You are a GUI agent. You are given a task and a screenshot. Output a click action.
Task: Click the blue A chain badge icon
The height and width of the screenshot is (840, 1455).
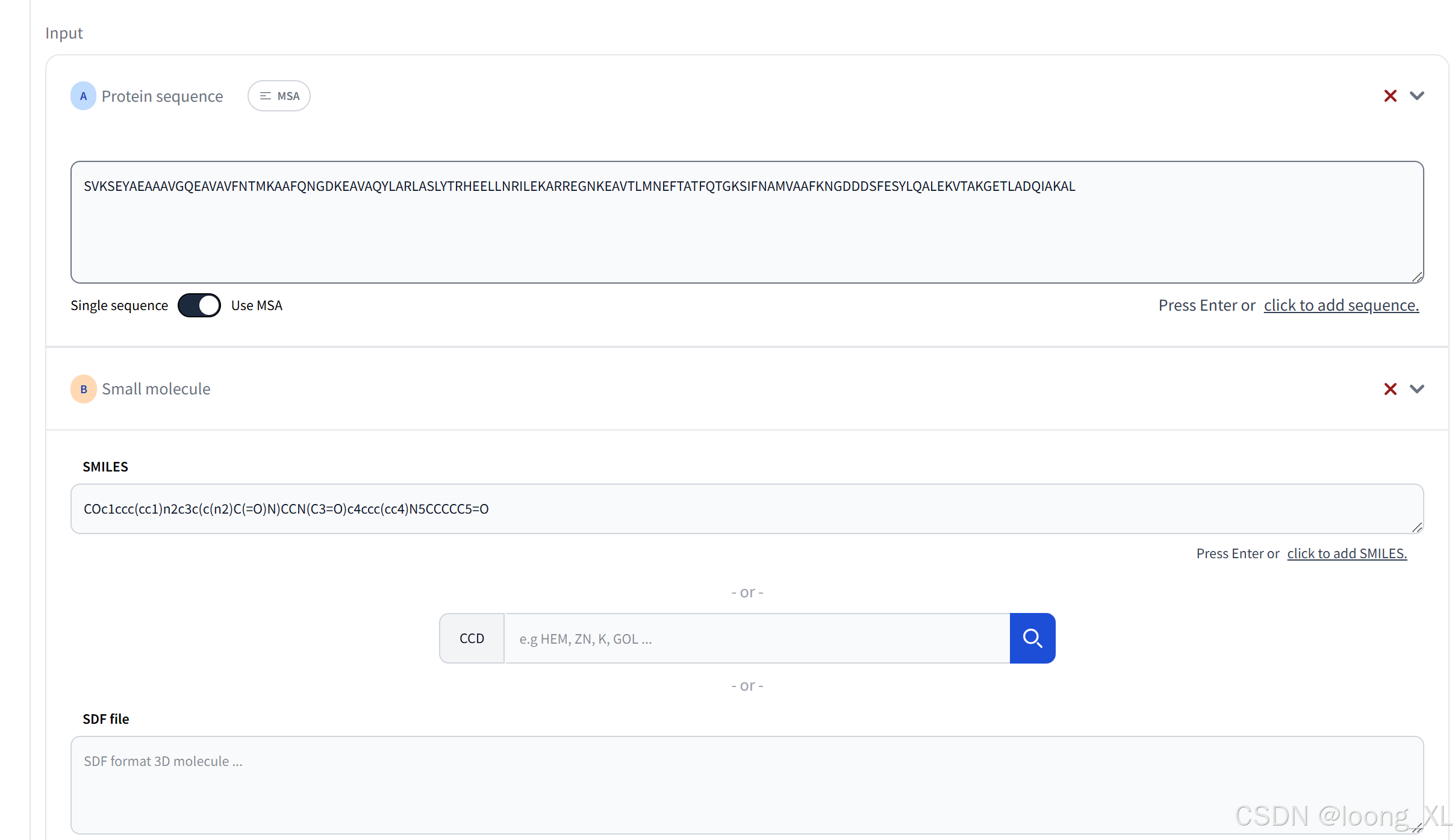coord(83,96)
